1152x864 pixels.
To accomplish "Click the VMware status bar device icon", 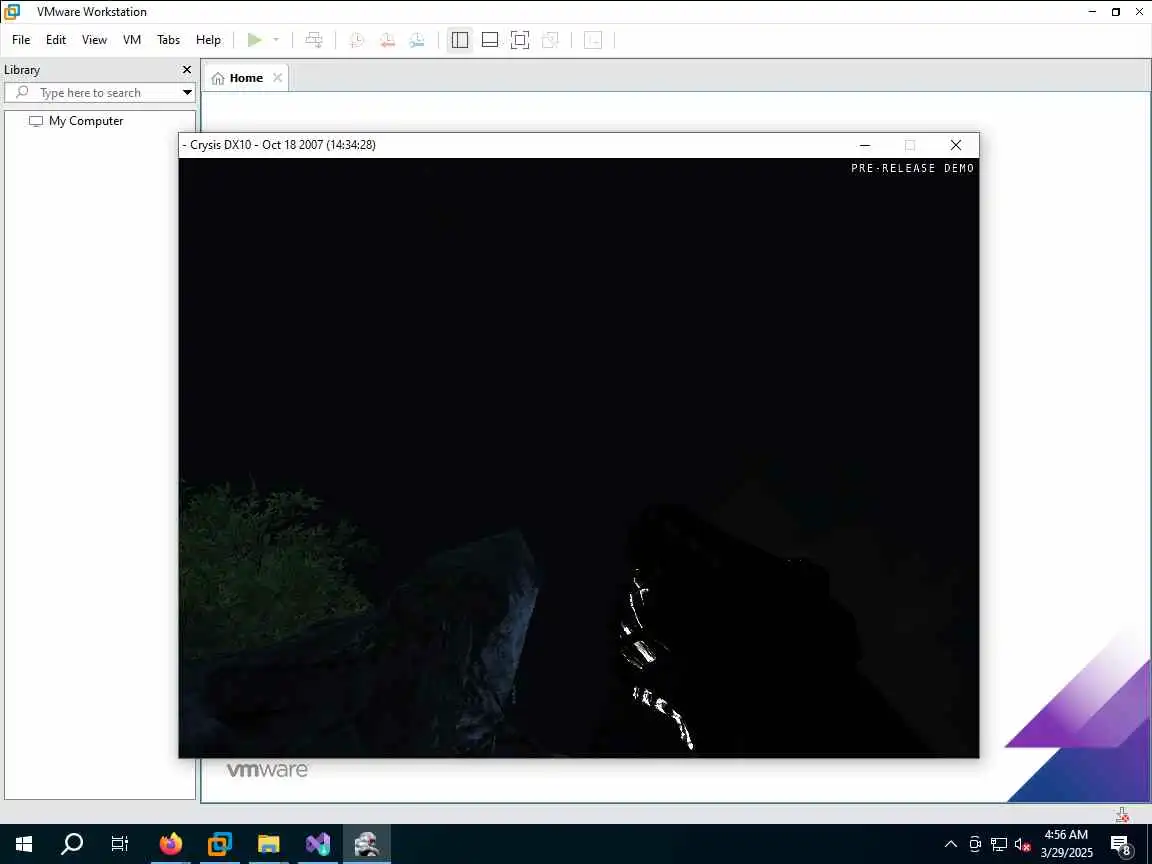I will tap(1122, 814).
